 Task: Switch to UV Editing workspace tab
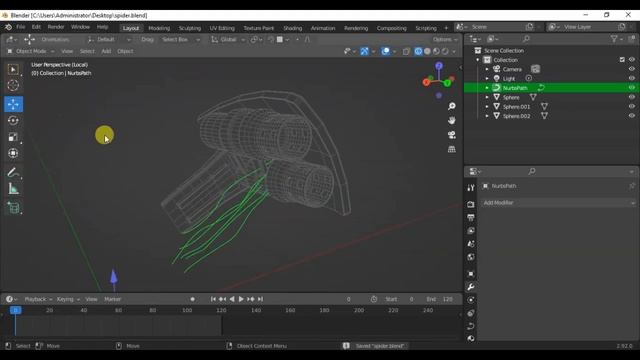pyautogui.click(x=222, y=28)
